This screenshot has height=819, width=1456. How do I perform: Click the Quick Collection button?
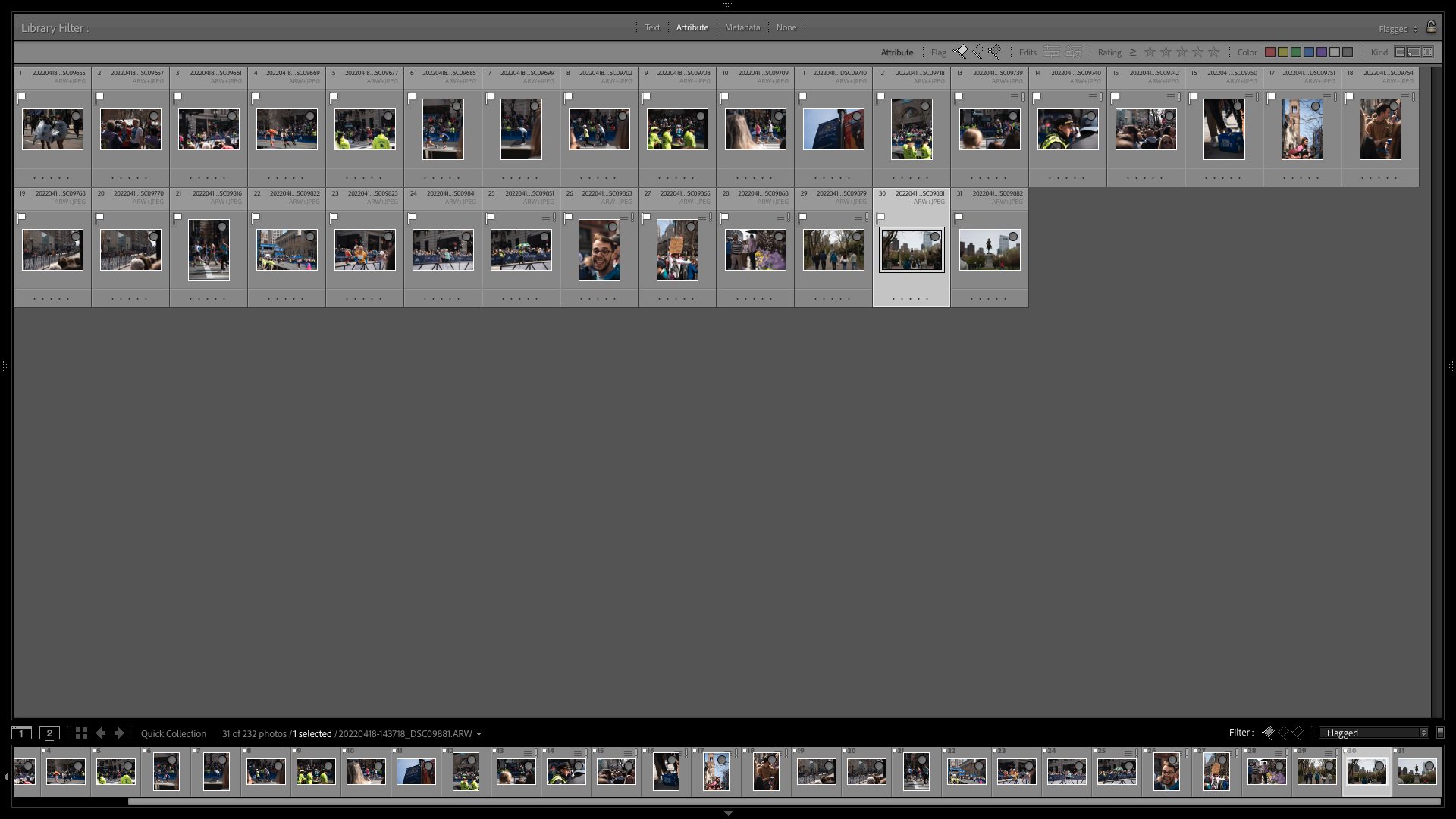173,733
